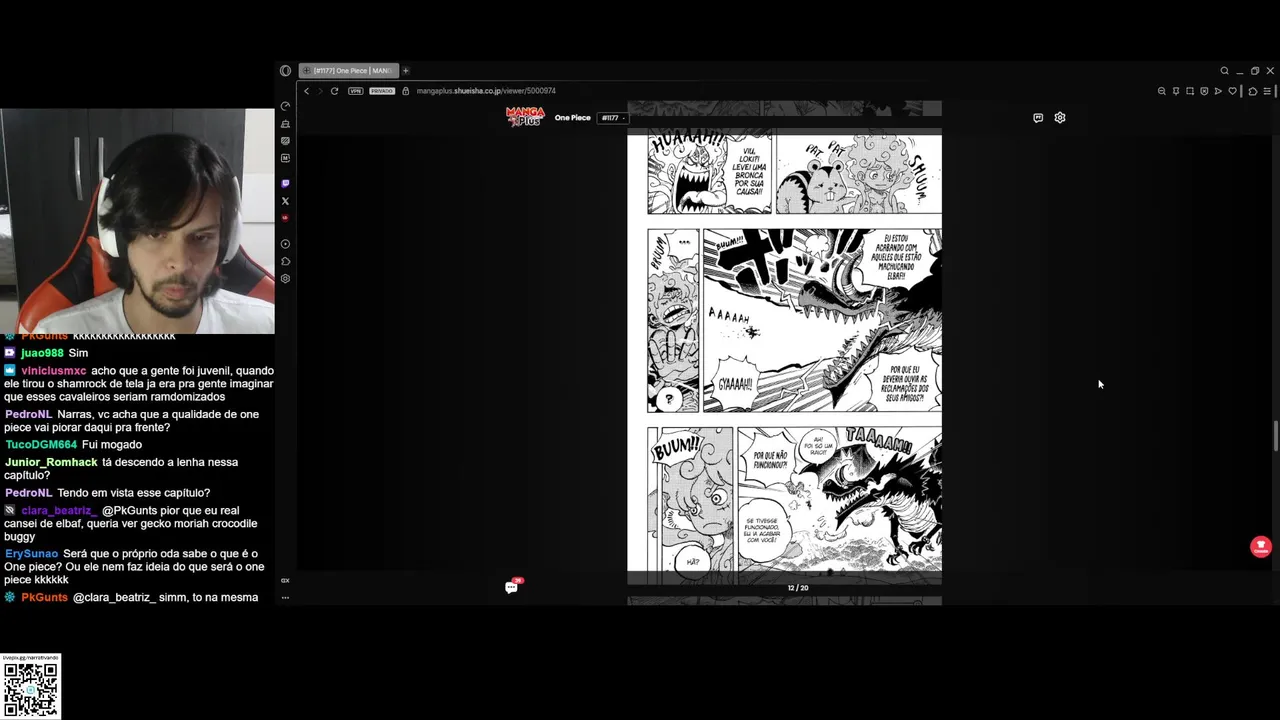The image size is (1280, 720).
Task: Click the send/flow arrow toolbar icon
Action: click(1219, 91)
